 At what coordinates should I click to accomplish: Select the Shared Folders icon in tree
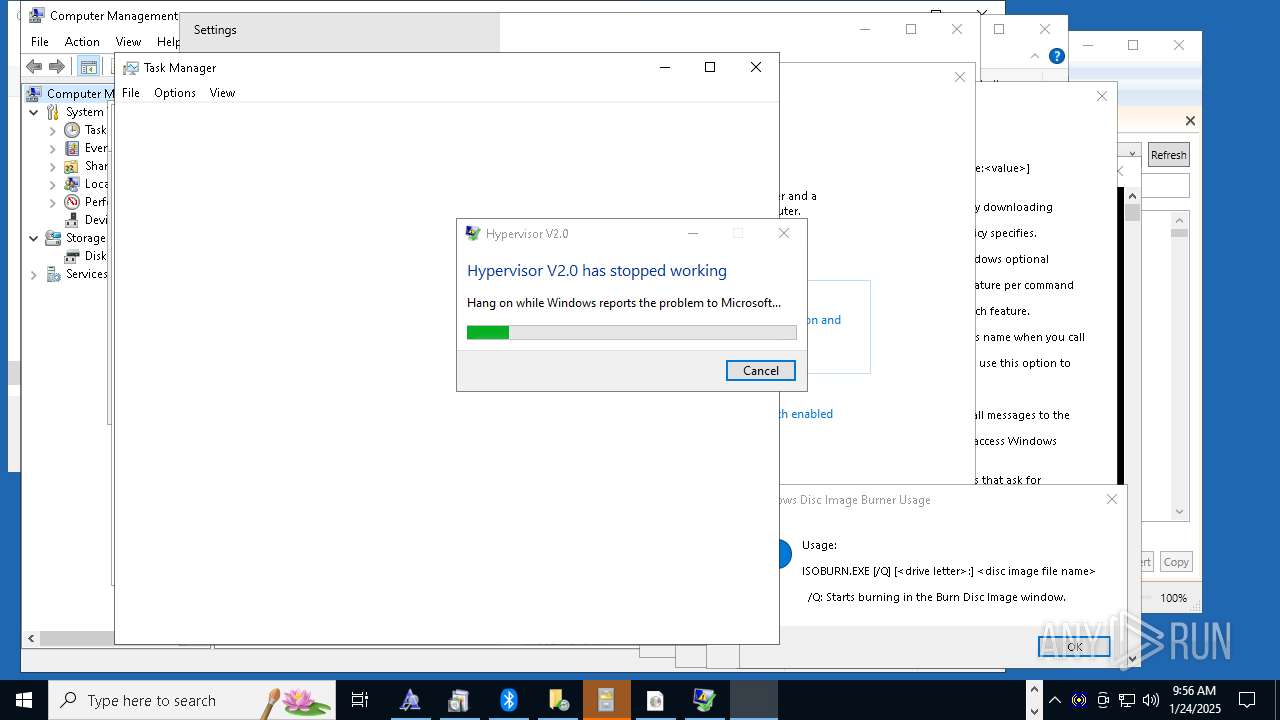coord(72,166)
